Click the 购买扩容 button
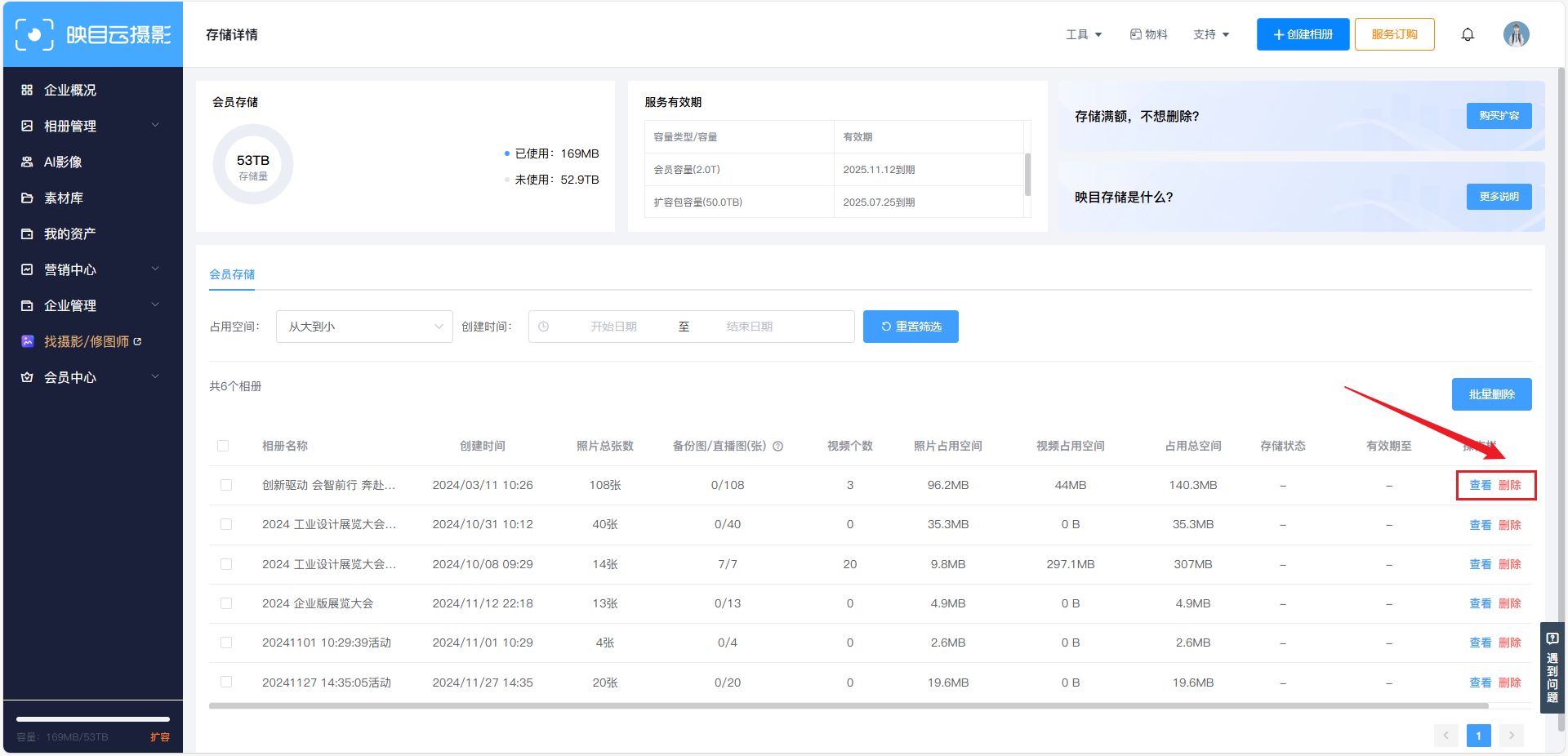 point(1499,116)
